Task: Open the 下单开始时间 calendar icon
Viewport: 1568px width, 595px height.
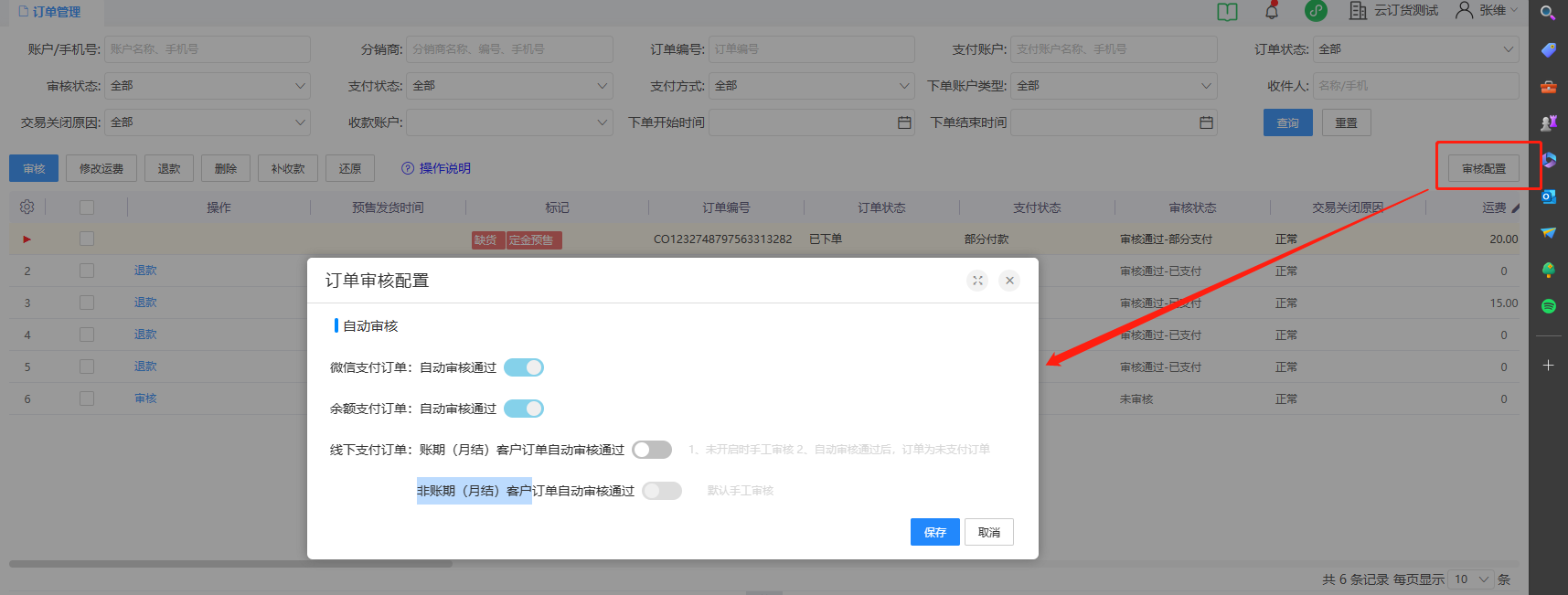Action: coord(904,122)
